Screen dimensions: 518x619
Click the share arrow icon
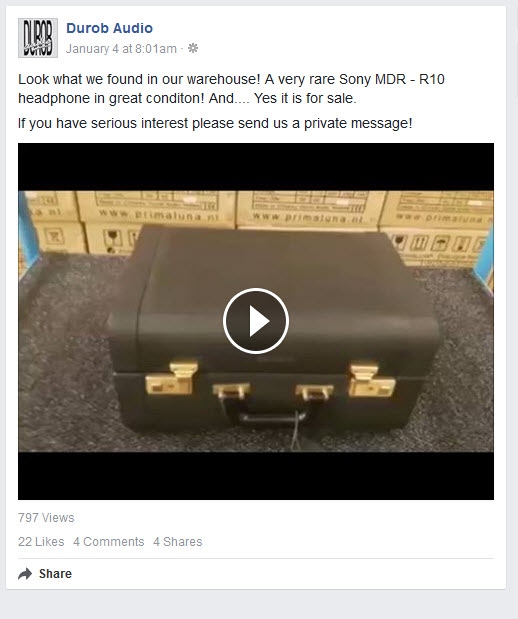tap(25, 574)
